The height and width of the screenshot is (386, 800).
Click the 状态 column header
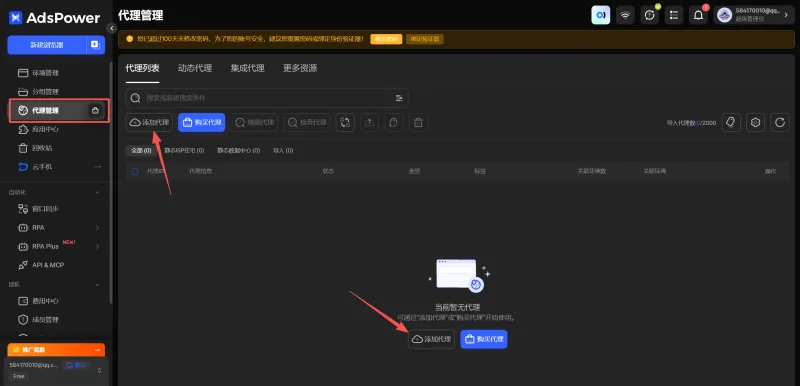(x=328, y=171)
